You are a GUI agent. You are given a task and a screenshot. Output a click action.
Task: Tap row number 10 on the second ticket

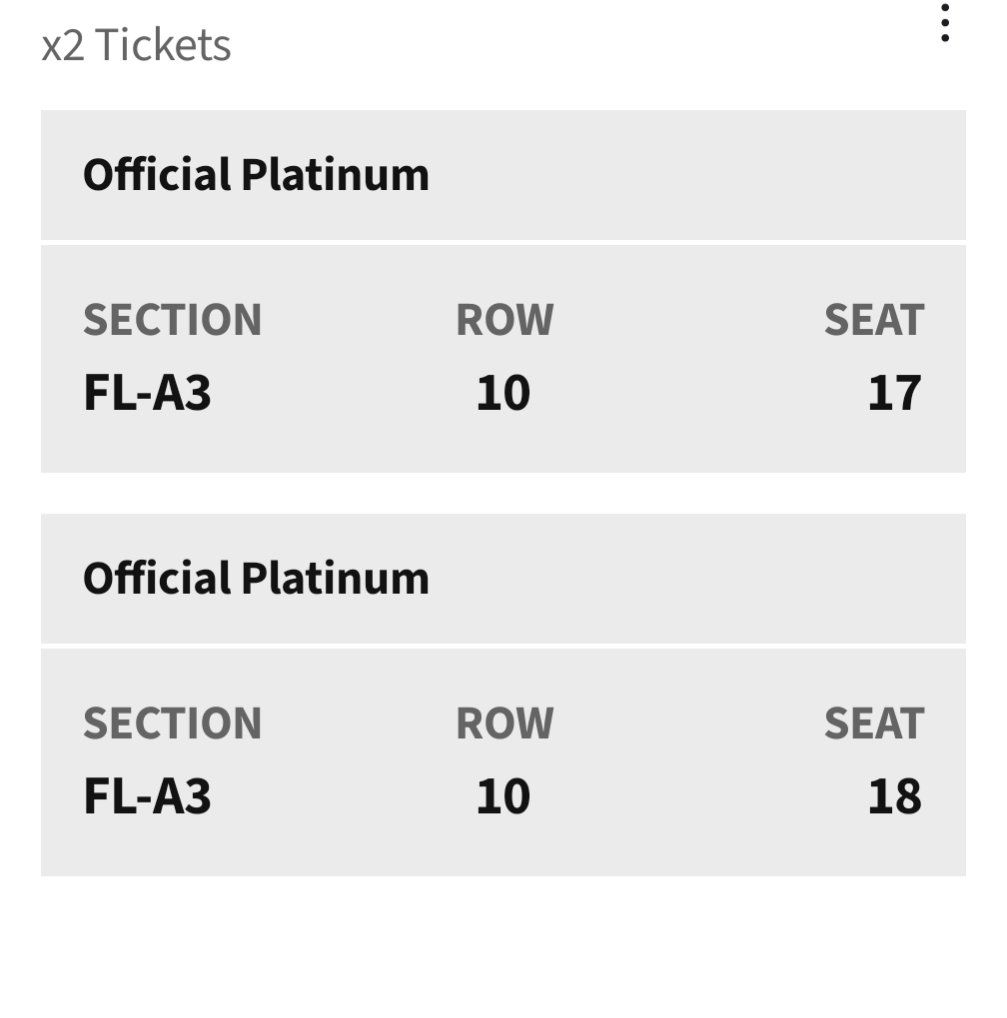tap(503, 797)
